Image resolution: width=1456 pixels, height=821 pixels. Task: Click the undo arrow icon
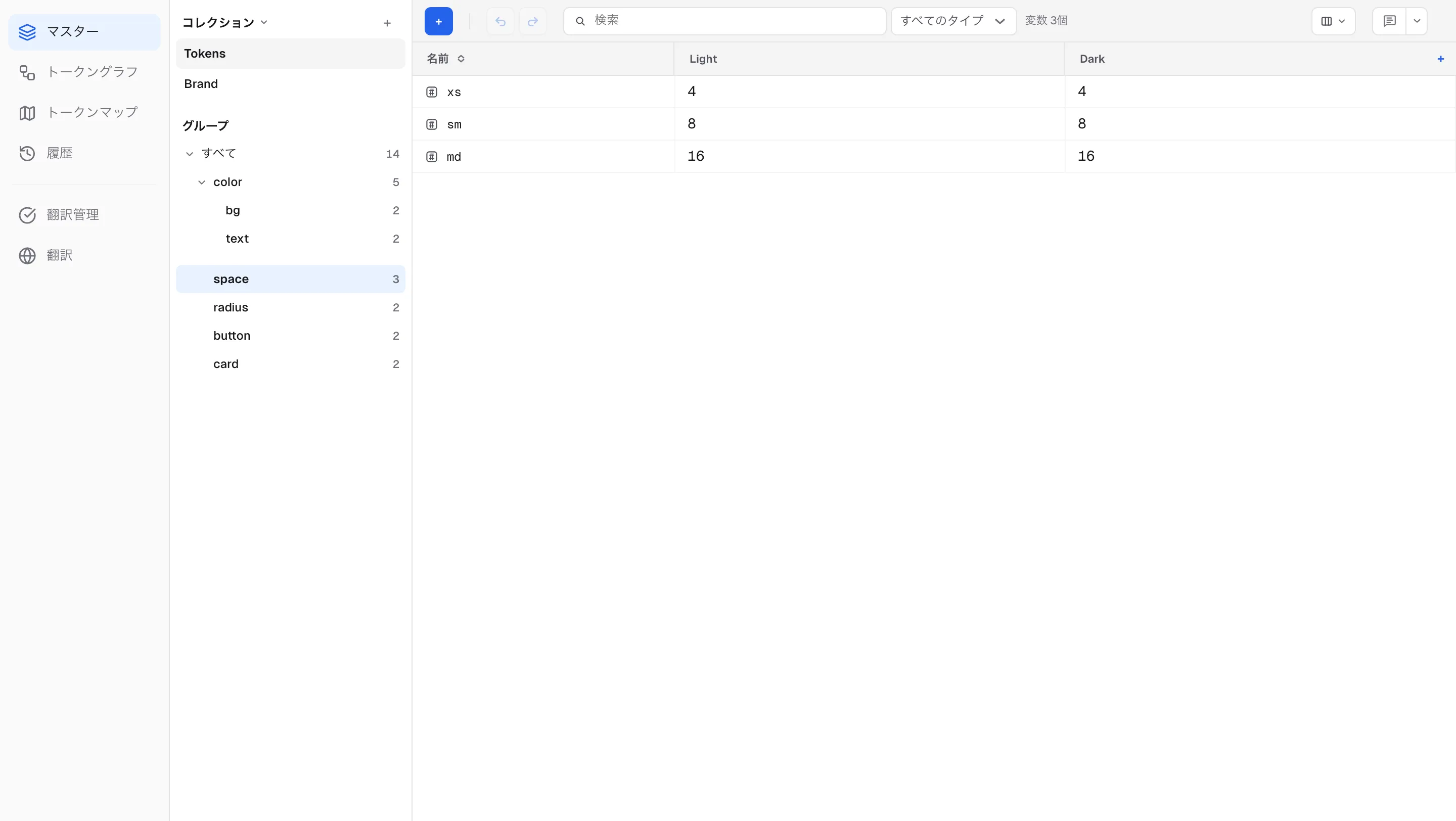(x=500, y=21)
